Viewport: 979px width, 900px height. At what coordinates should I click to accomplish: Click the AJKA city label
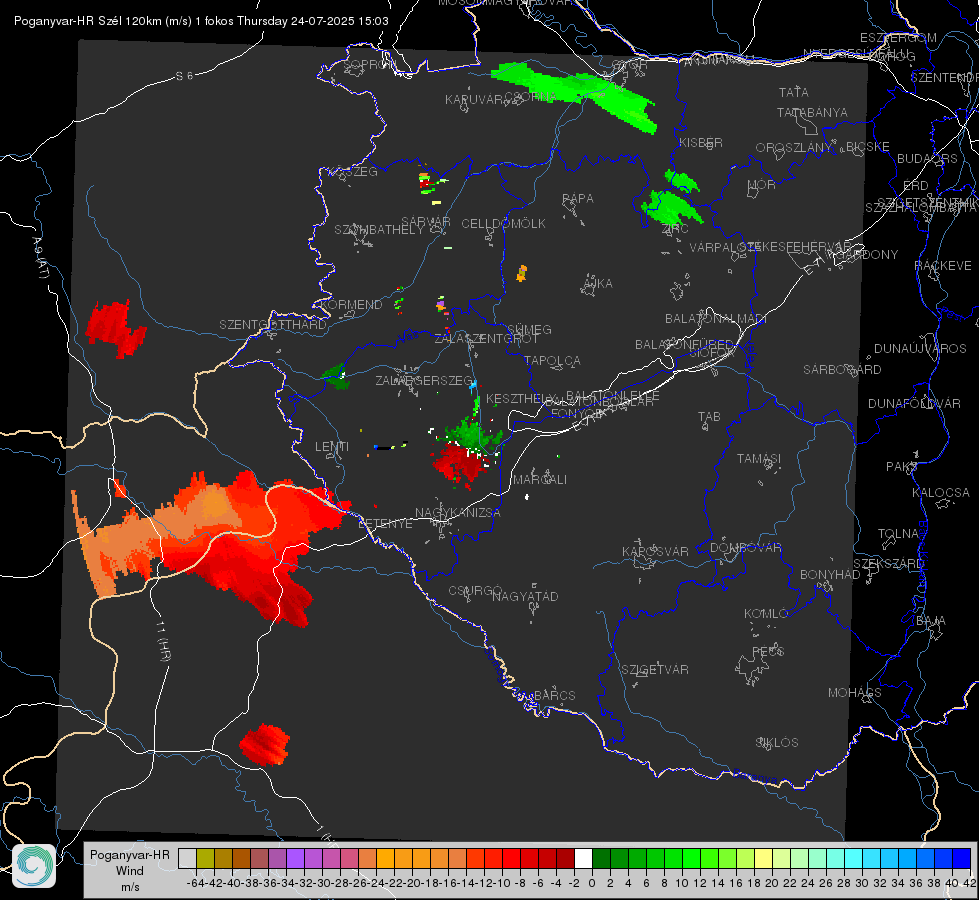(598, 284)
